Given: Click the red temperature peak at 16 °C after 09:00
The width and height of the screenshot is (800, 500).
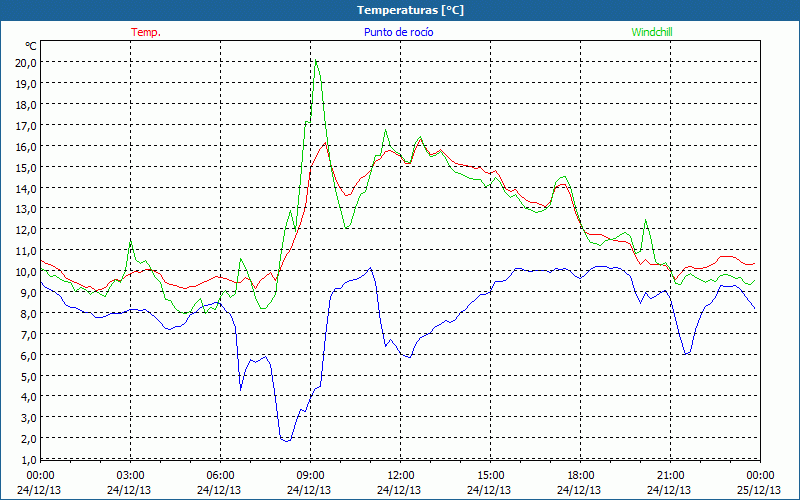Looking at the screenshot, I should [x=326, y=143].
